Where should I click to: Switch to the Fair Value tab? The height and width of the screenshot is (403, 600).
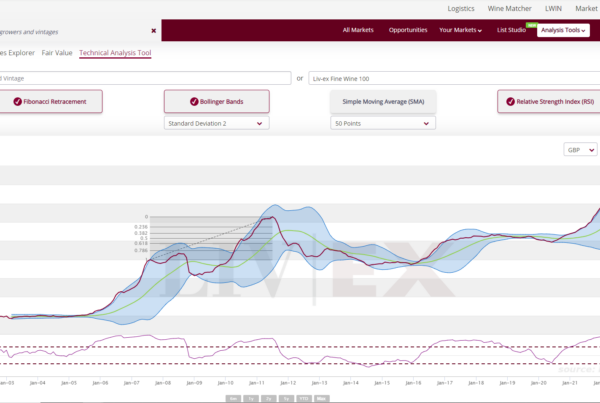point(57,53)
